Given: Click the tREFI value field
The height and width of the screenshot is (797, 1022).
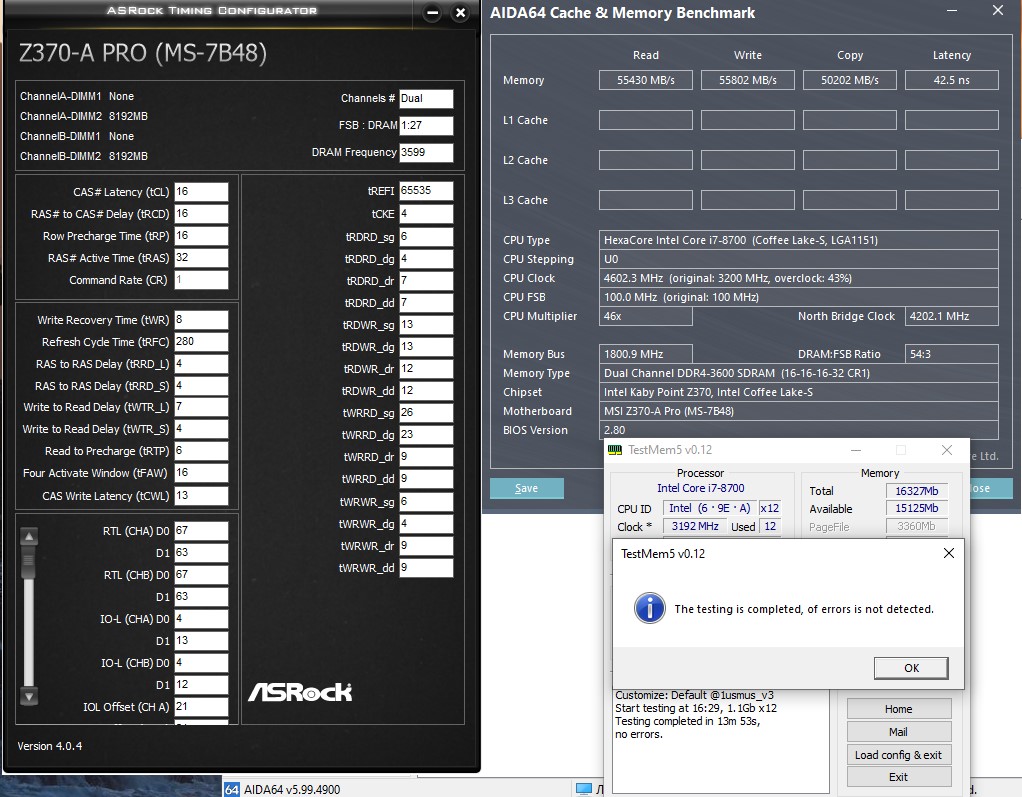Looking at the screenshot, I should pyautogui.click(x=426, y=190).
